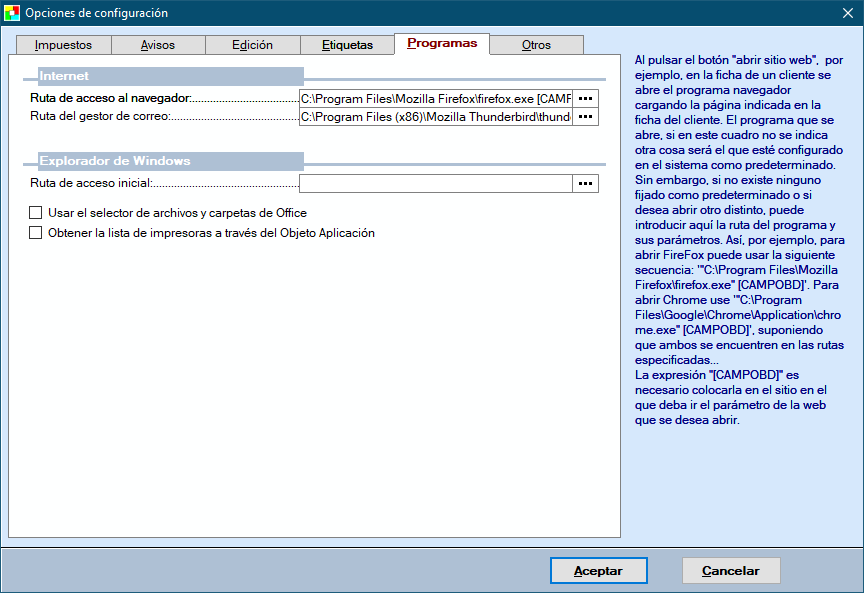Screen dimensions: 864x593
Task: Click the empty initial access path field
Action: pyautogui.click(x=435, y=183)
